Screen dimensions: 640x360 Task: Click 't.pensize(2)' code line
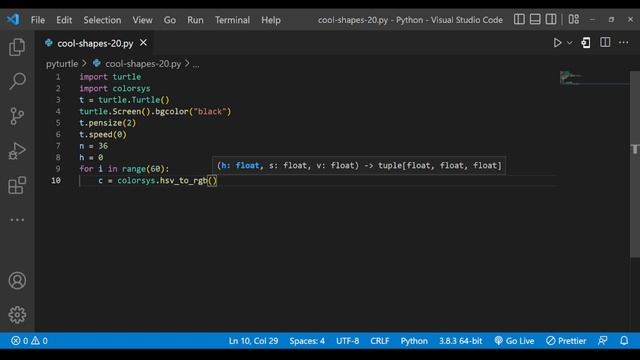(x=107, y=123)
